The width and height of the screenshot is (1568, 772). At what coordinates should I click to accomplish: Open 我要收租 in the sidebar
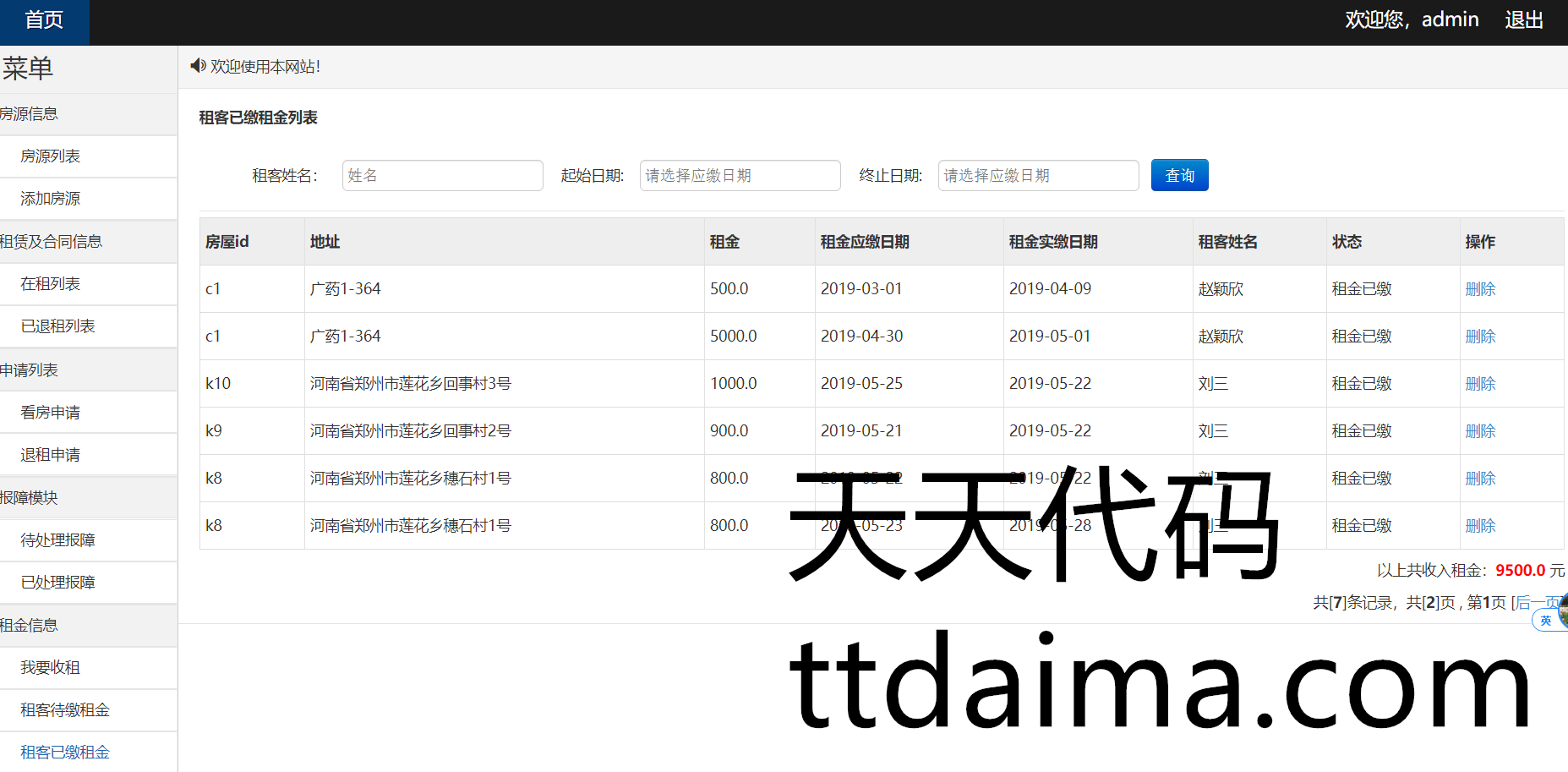pyautogui.click(x=51, y=668)
